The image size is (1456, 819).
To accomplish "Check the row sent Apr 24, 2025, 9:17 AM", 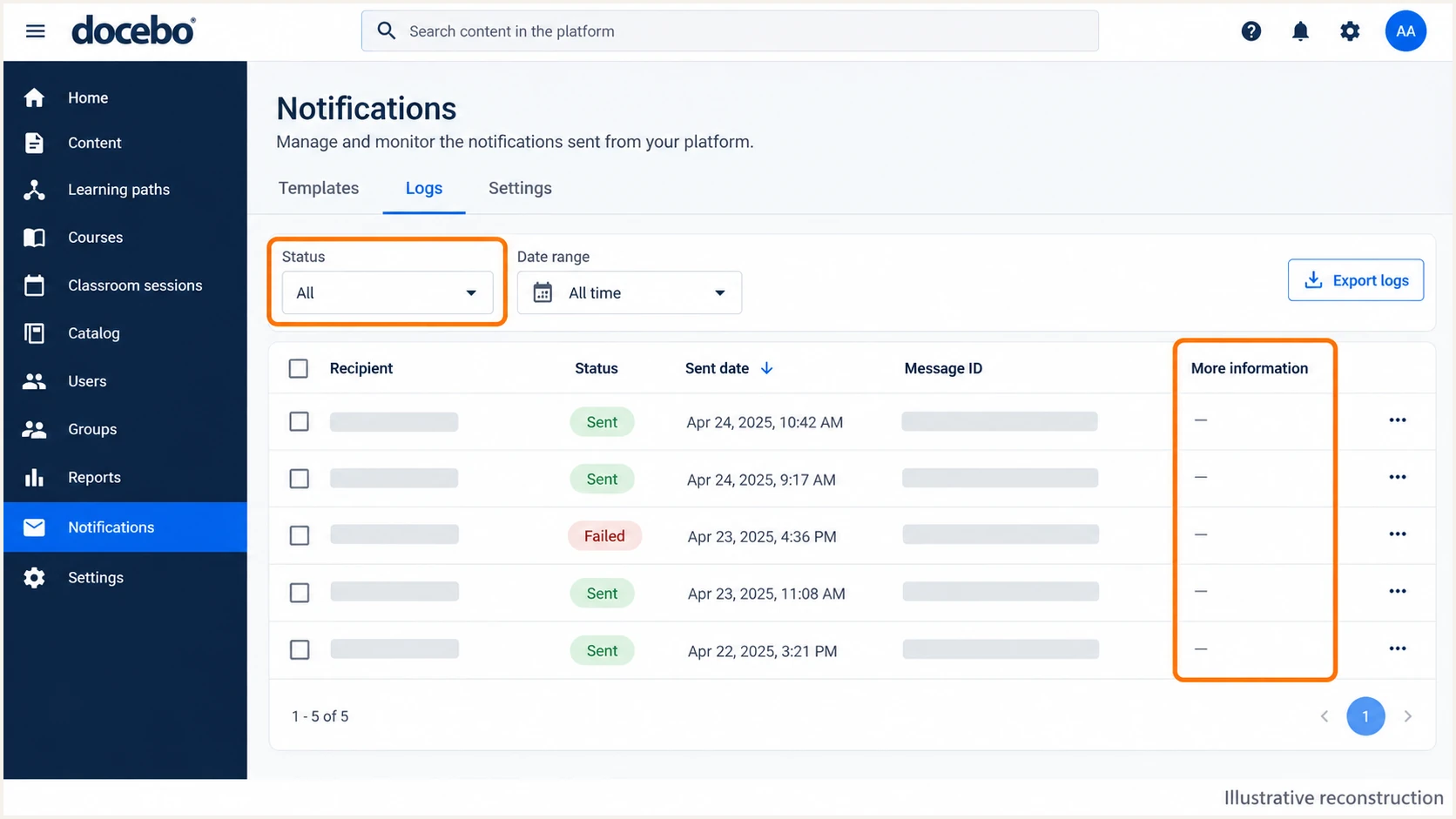I will click(x=299, y=479).
